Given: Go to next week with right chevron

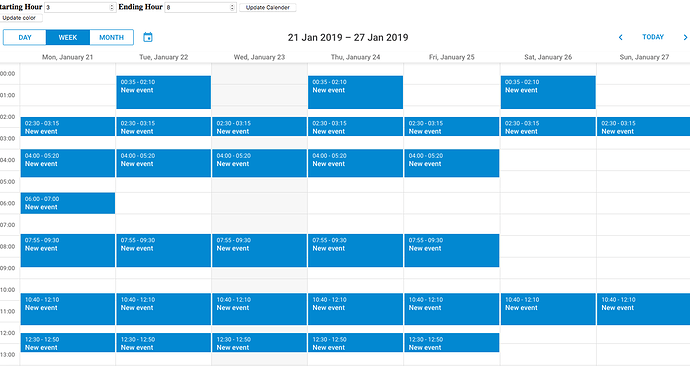Looking at the screenshot, I should pyautogui.click(x=685, y=37).
